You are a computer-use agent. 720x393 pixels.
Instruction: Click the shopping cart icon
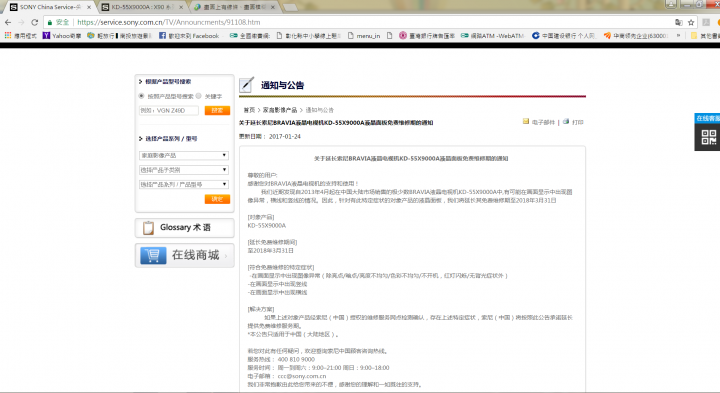coord(153,255)
